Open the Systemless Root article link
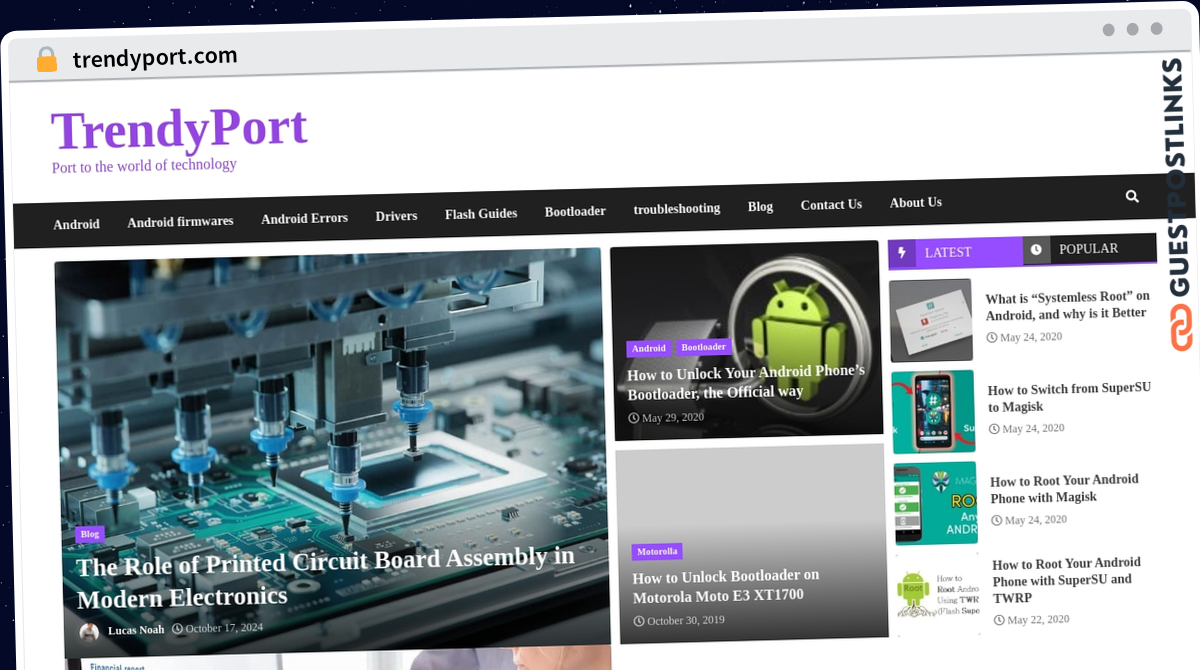The image size is (1200, 670). pyautogui.click(x=1067, y=306)
